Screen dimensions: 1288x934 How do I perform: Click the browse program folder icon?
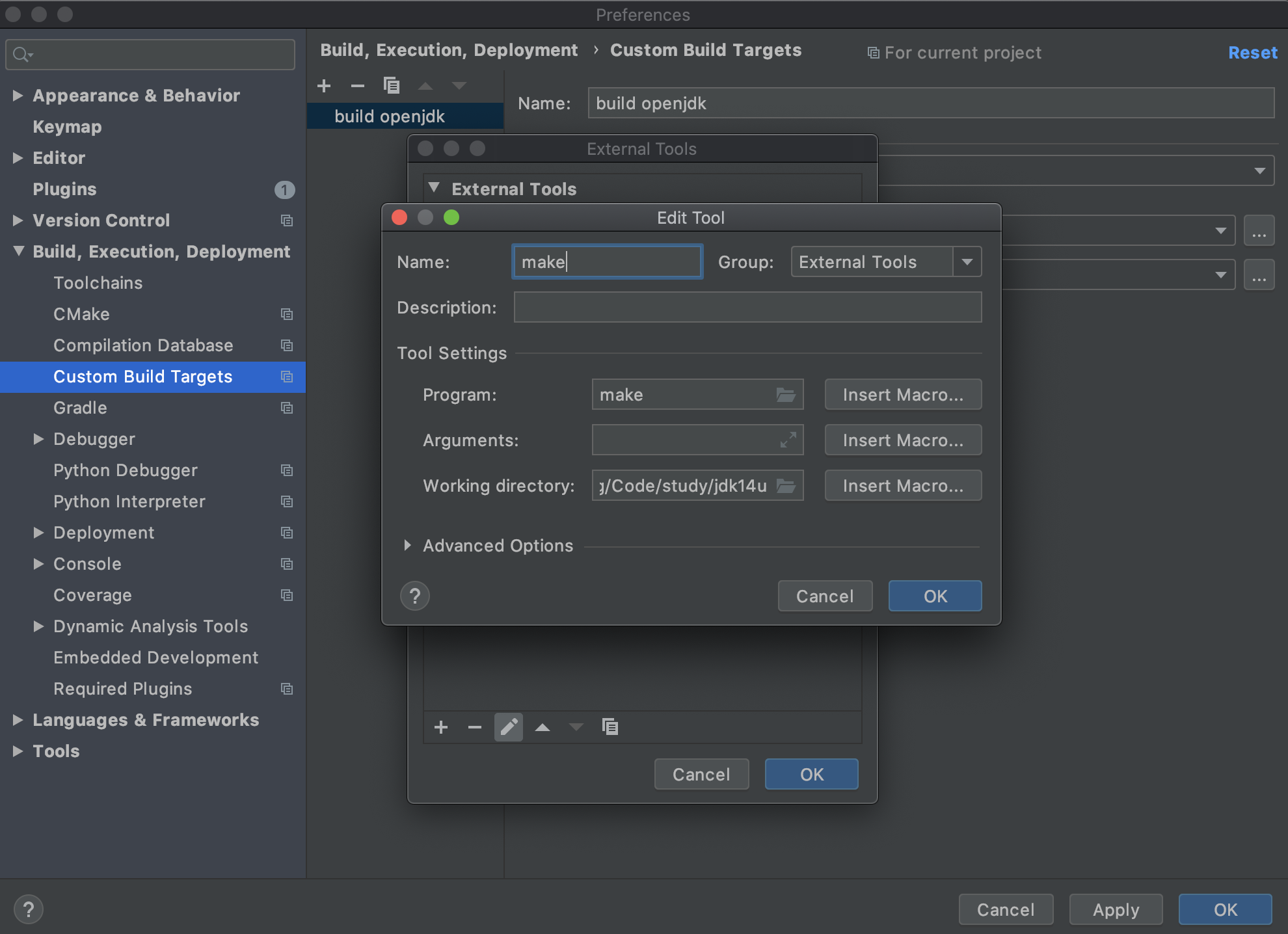coord(788,394)
